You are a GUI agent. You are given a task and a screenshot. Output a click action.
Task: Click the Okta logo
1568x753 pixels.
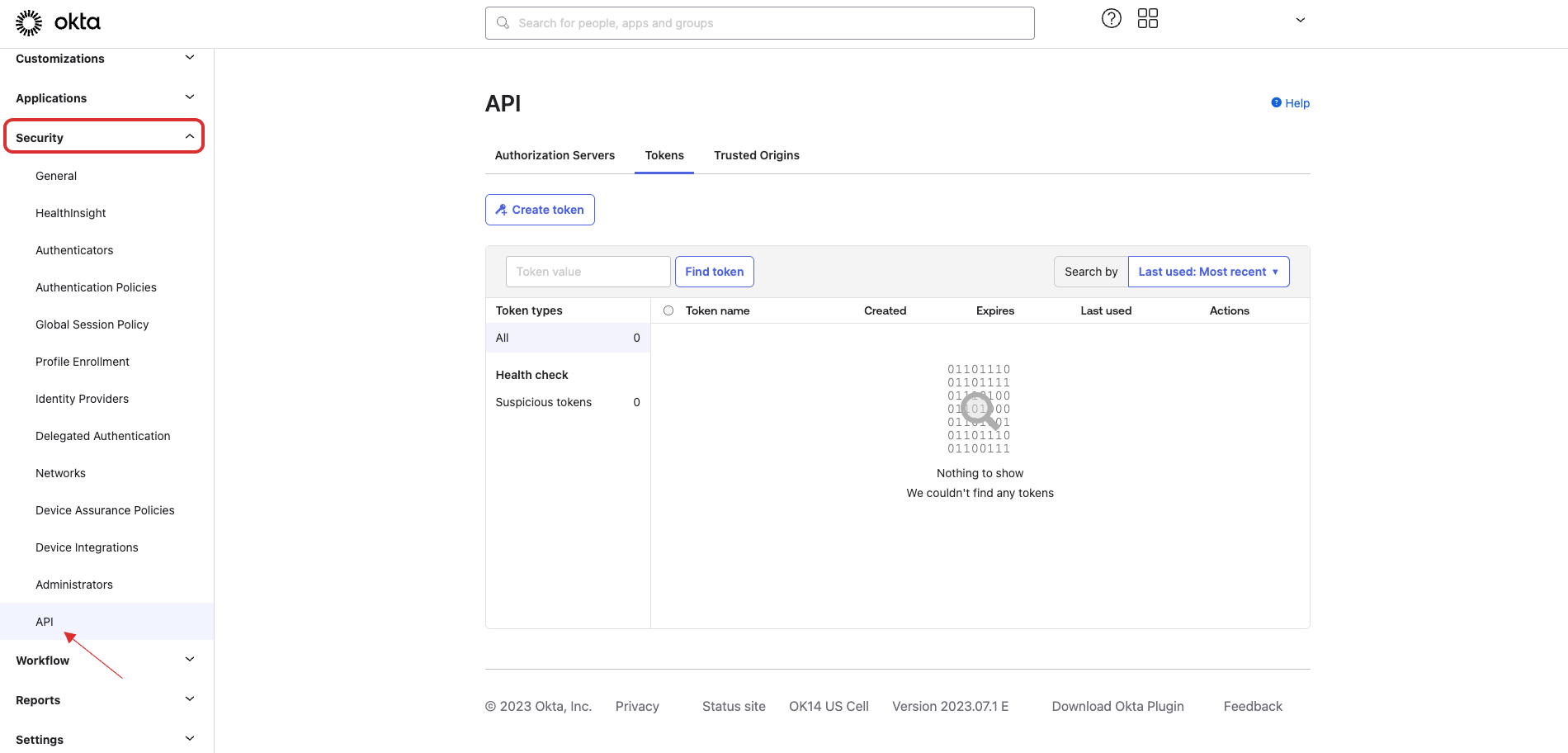click(x=58, y=22)
